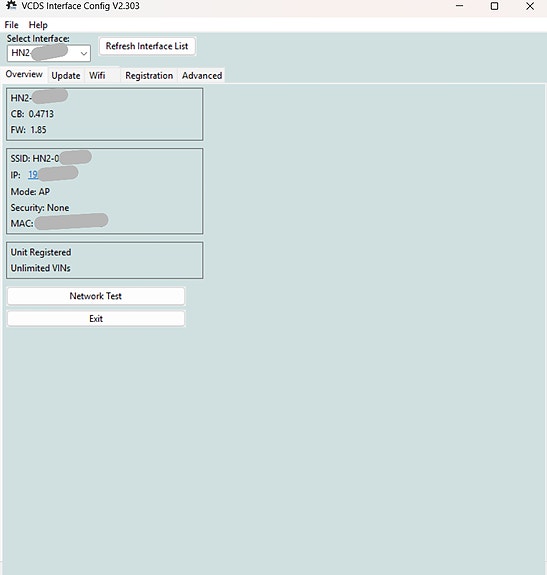This screenshot has width=547, height=575.
Task: Click the 'Mode: AP' text
Action: [30, 192]
